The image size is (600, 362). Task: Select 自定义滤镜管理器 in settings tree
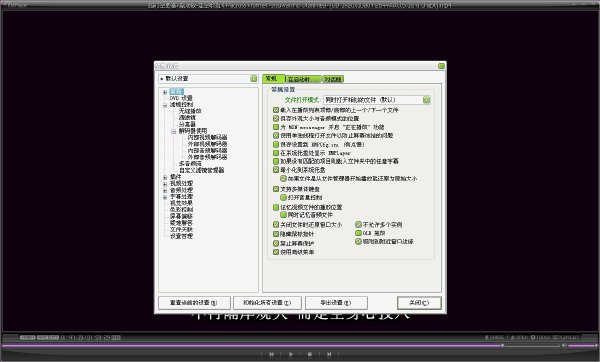(201, 170)
